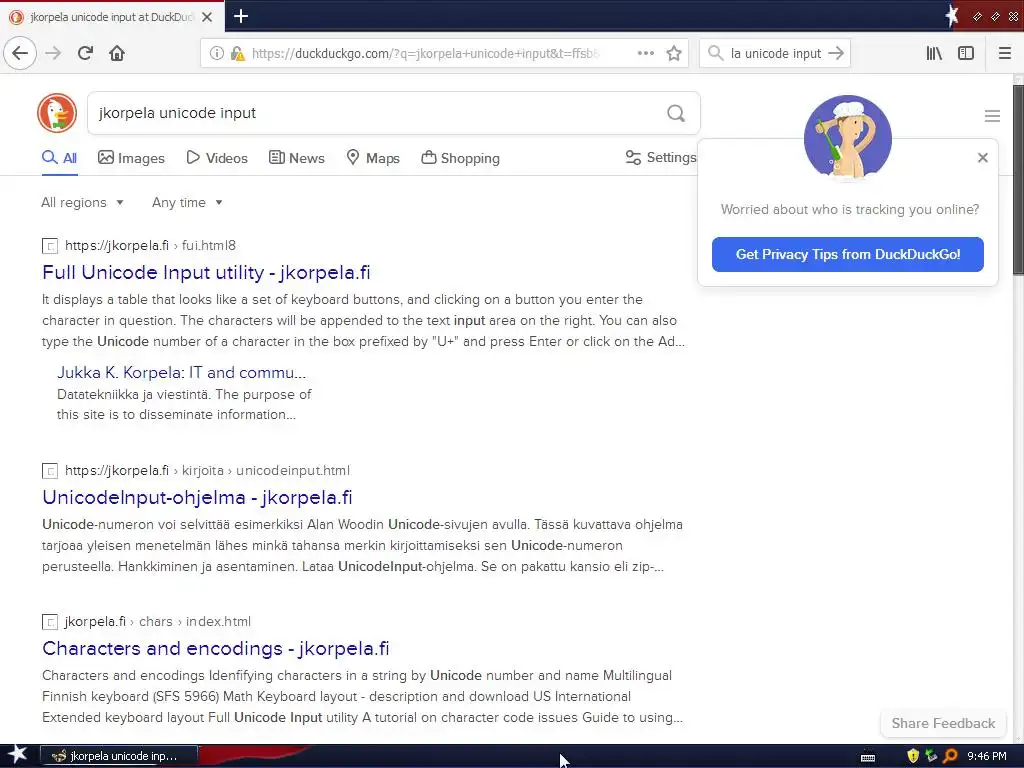1024x768 pixels.
Task: Click the keyboard tray icon
Action: click(x=868, y=757)
